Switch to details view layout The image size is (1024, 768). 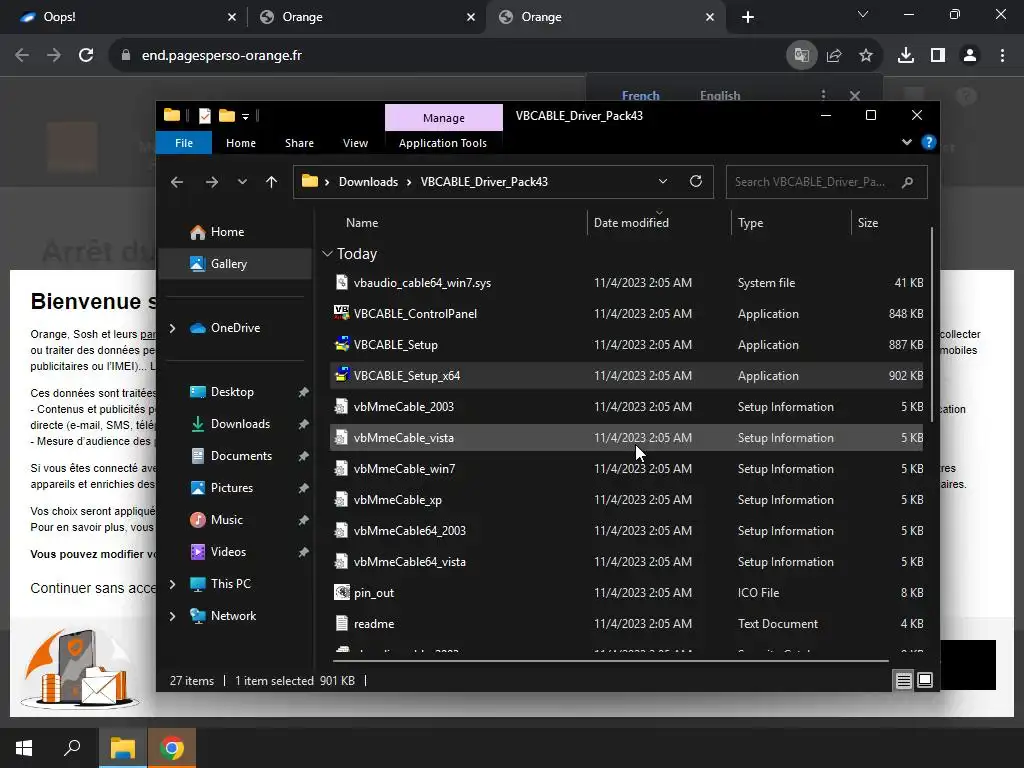pyautogui.click(x=903, y=680)
